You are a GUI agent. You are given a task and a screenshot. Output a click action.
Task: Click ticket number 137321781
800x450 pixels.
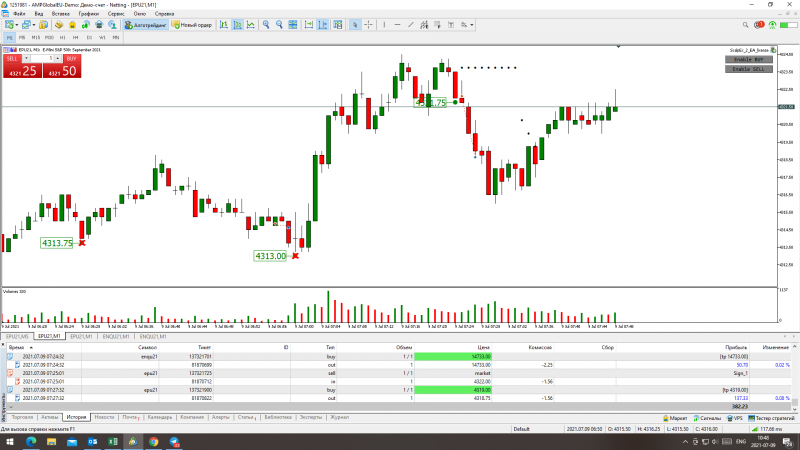(200, 357)
